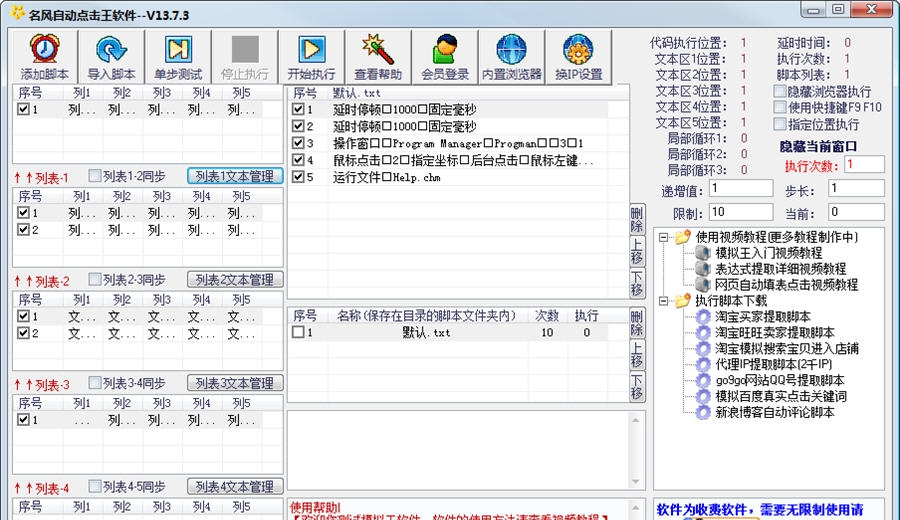Click the greyed 停止执行 stop icon
The image size is (900, 520).
tap(245, 49)
